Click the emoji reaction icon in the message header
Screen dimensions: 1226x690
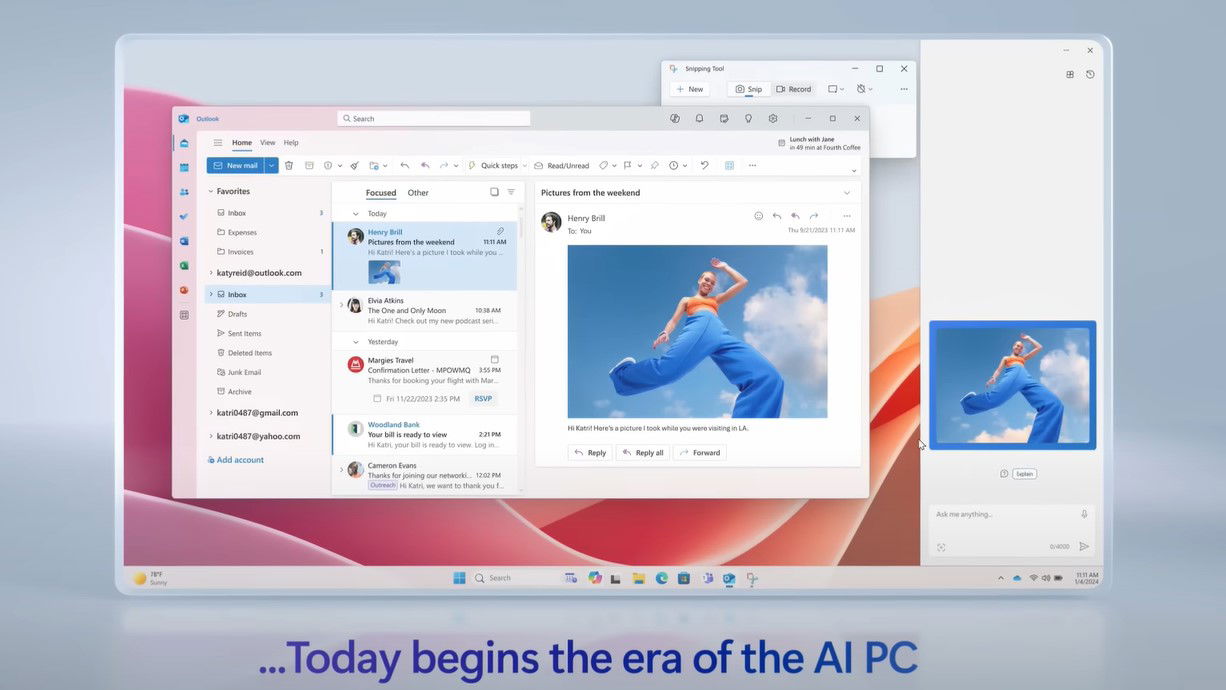[x=758, y=216]
